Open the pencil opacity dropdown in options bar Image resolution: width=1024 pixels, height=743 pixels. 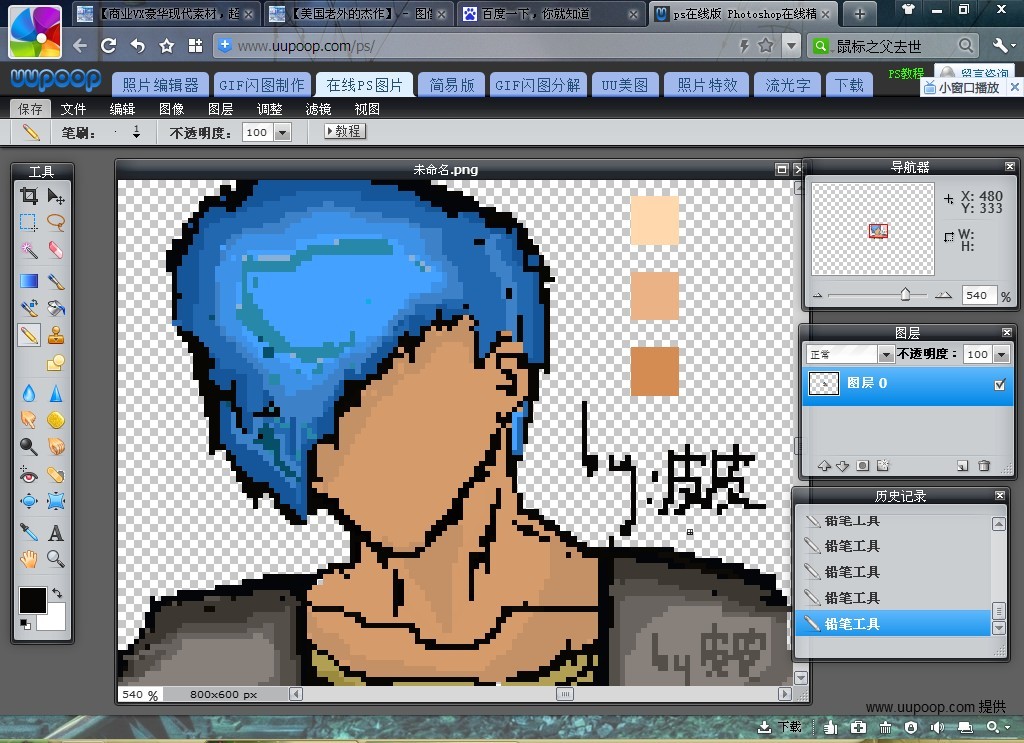pos(282,133)
